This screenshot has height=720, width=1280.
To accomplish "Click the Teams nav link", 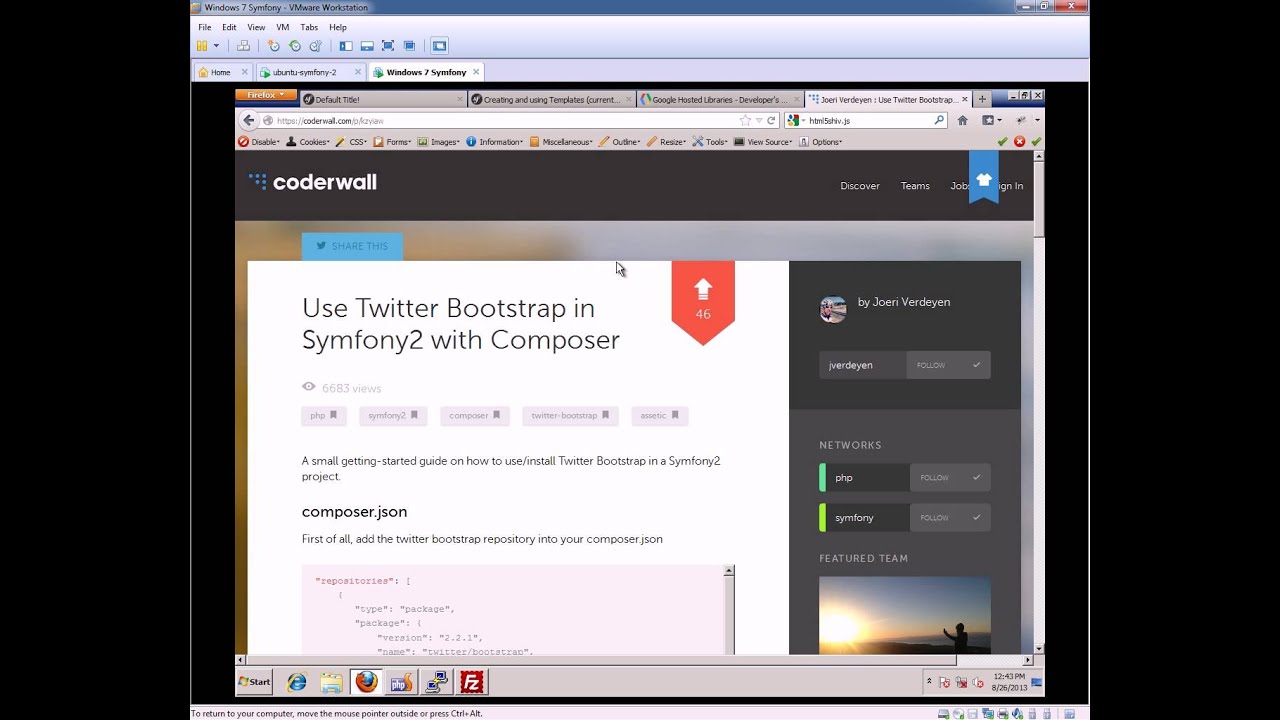I will tap(915, 186).
